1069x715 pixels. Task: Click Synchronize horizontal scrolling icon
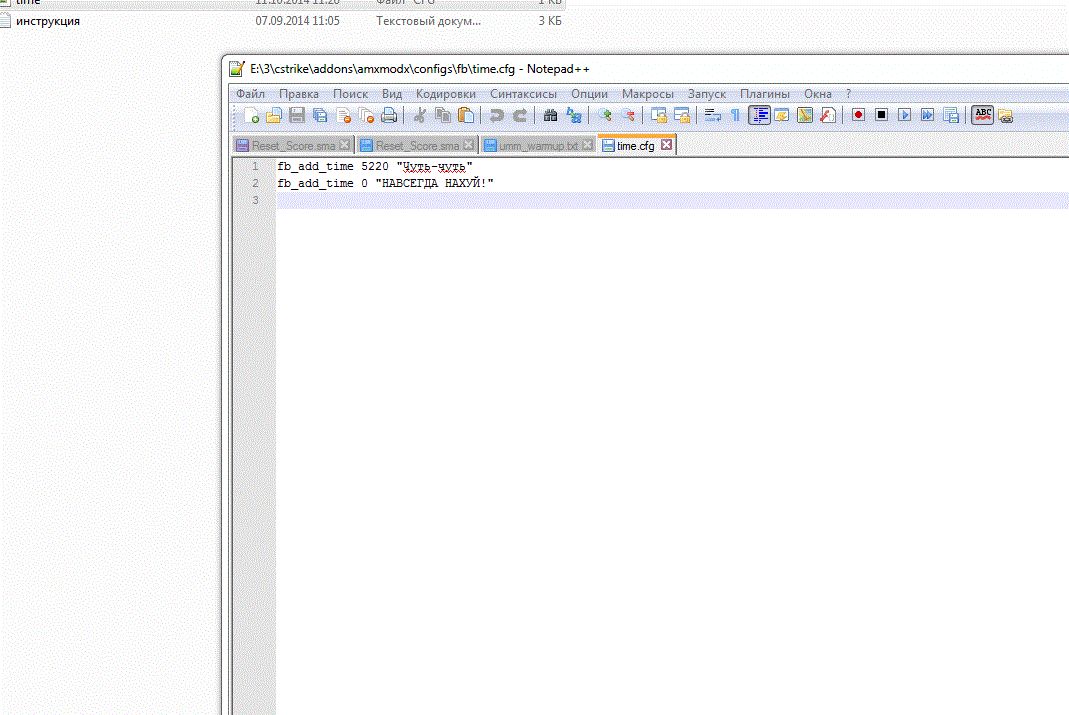pyautogui.click(x=681, y=115)
